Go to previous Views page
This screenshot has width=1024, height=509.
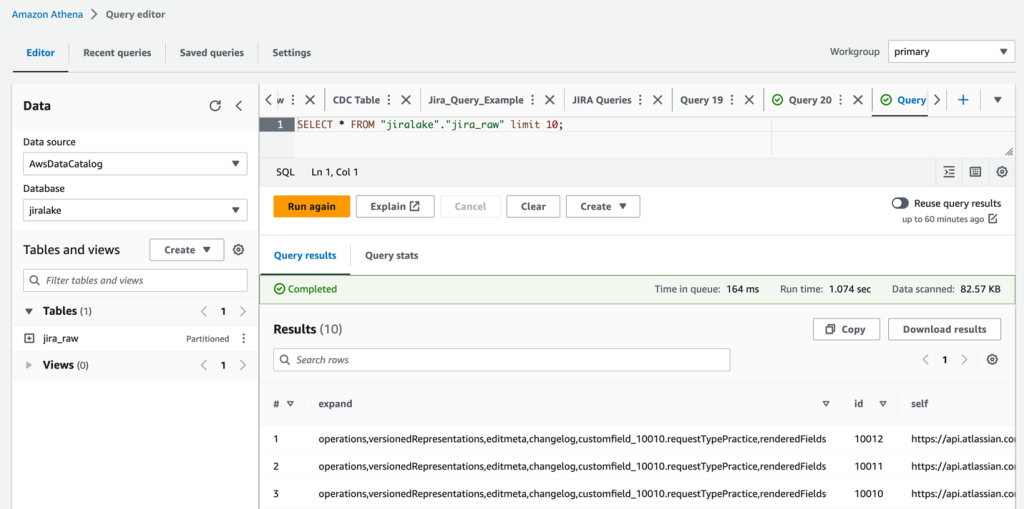203,365
